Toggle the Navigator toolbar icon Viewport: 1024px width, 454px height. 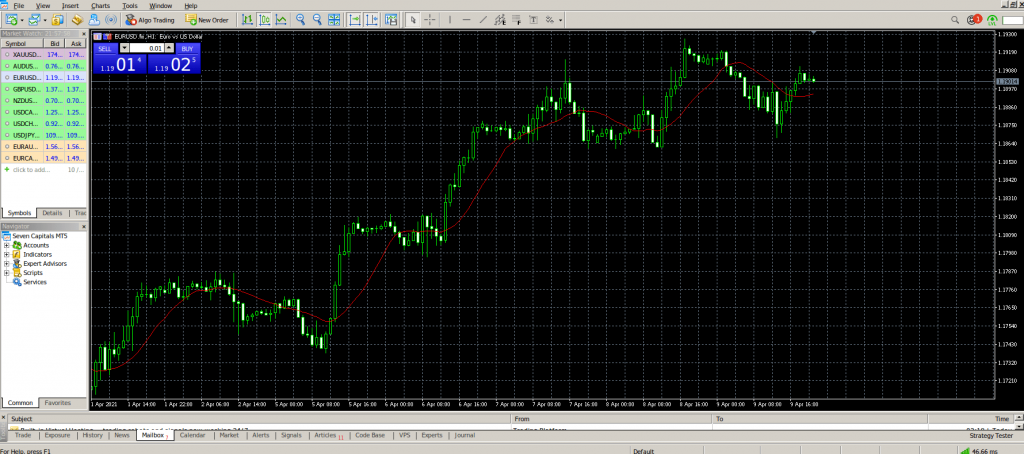pyautogui.click(x=94, y=20)
